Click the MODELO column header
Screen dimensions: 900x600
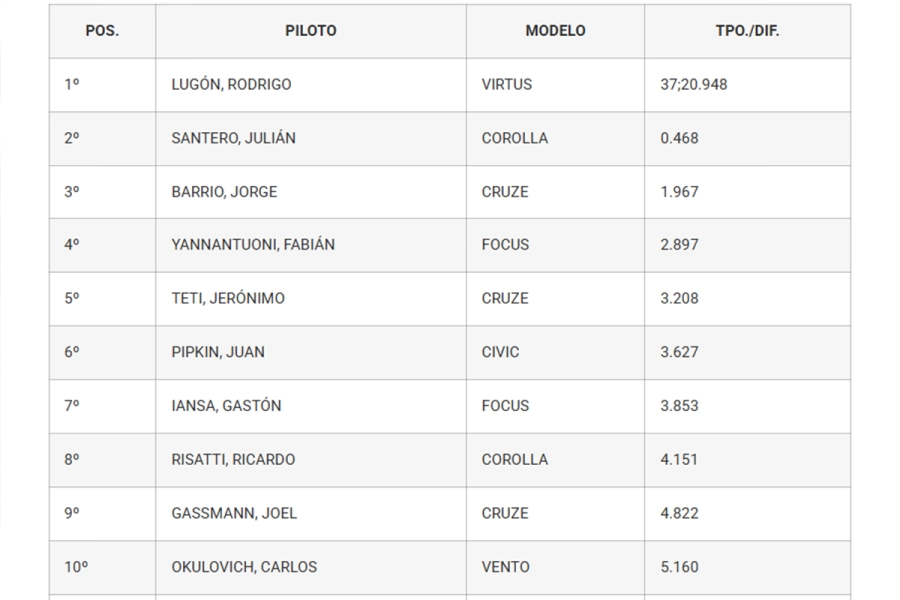[555, 31]
